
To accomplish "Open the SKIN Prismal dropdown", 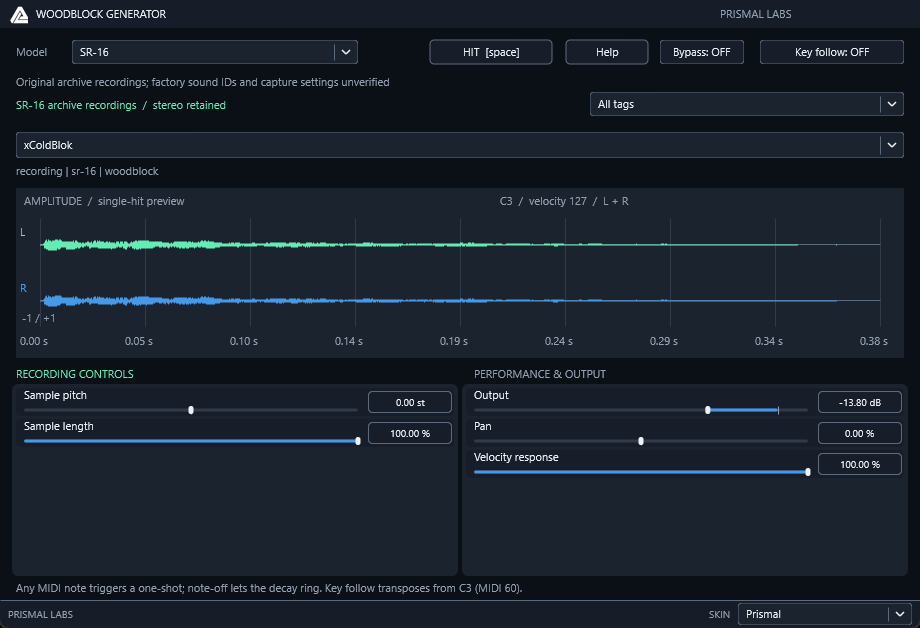I will pos(824,615).
